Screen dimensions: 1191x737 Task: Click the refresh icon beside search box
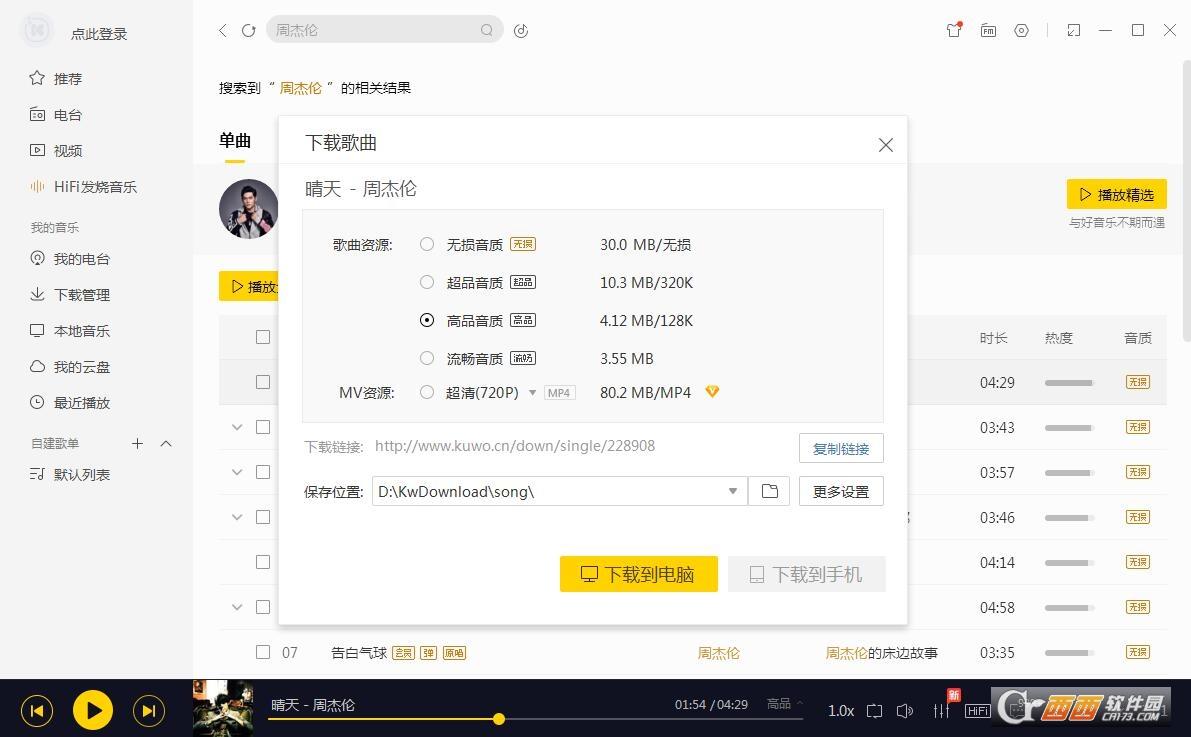(x=248, y=30)
